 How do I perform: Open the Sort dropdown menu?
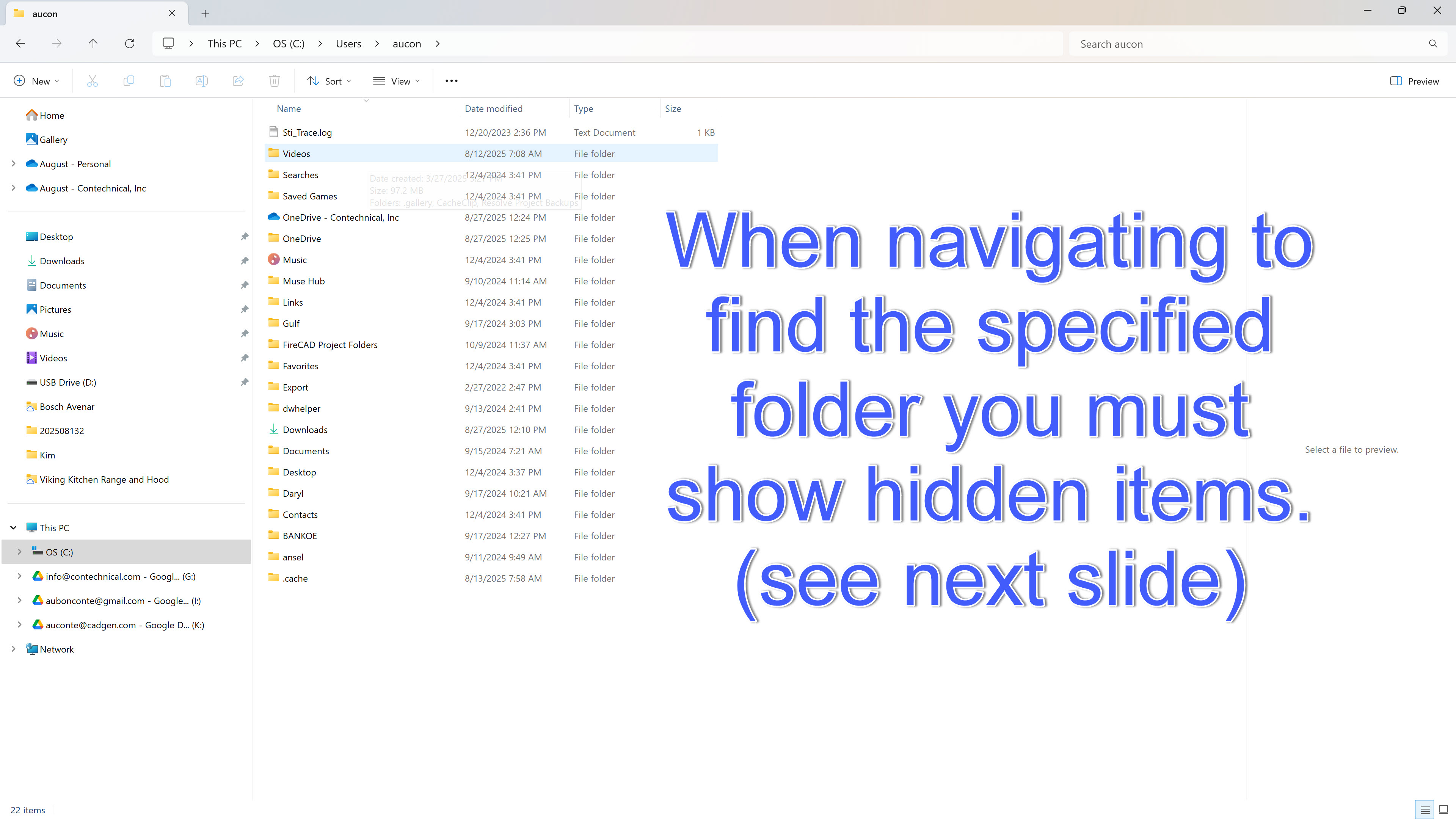tap(329, 81)
